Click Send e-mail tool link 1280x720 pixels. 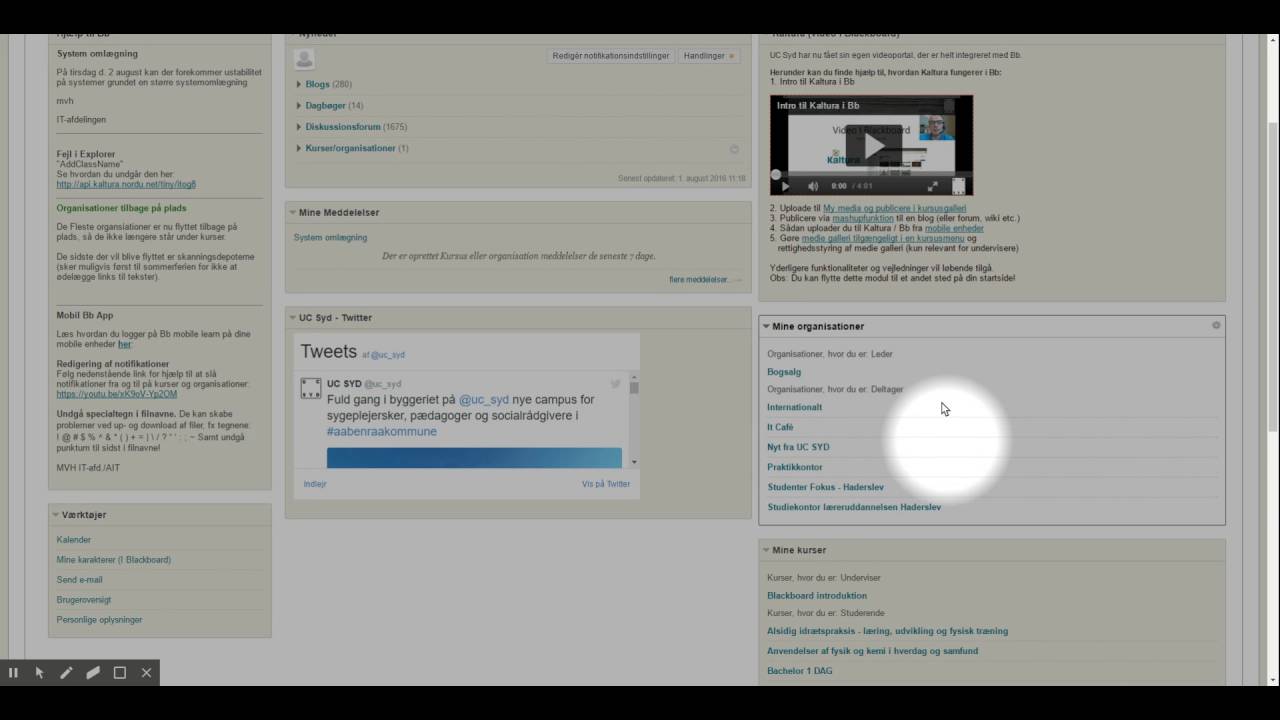[80, 580]
